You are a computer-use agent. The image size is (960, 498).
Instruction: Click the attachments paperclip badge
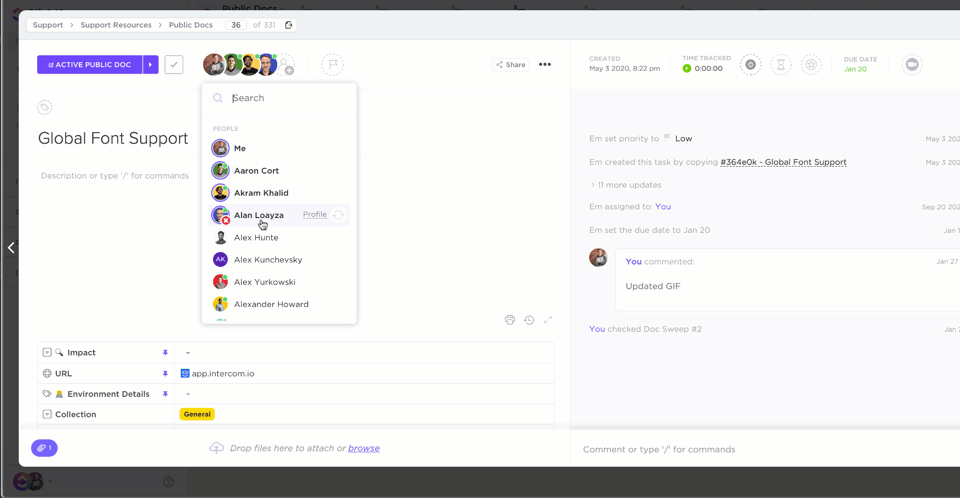point(44,448)
